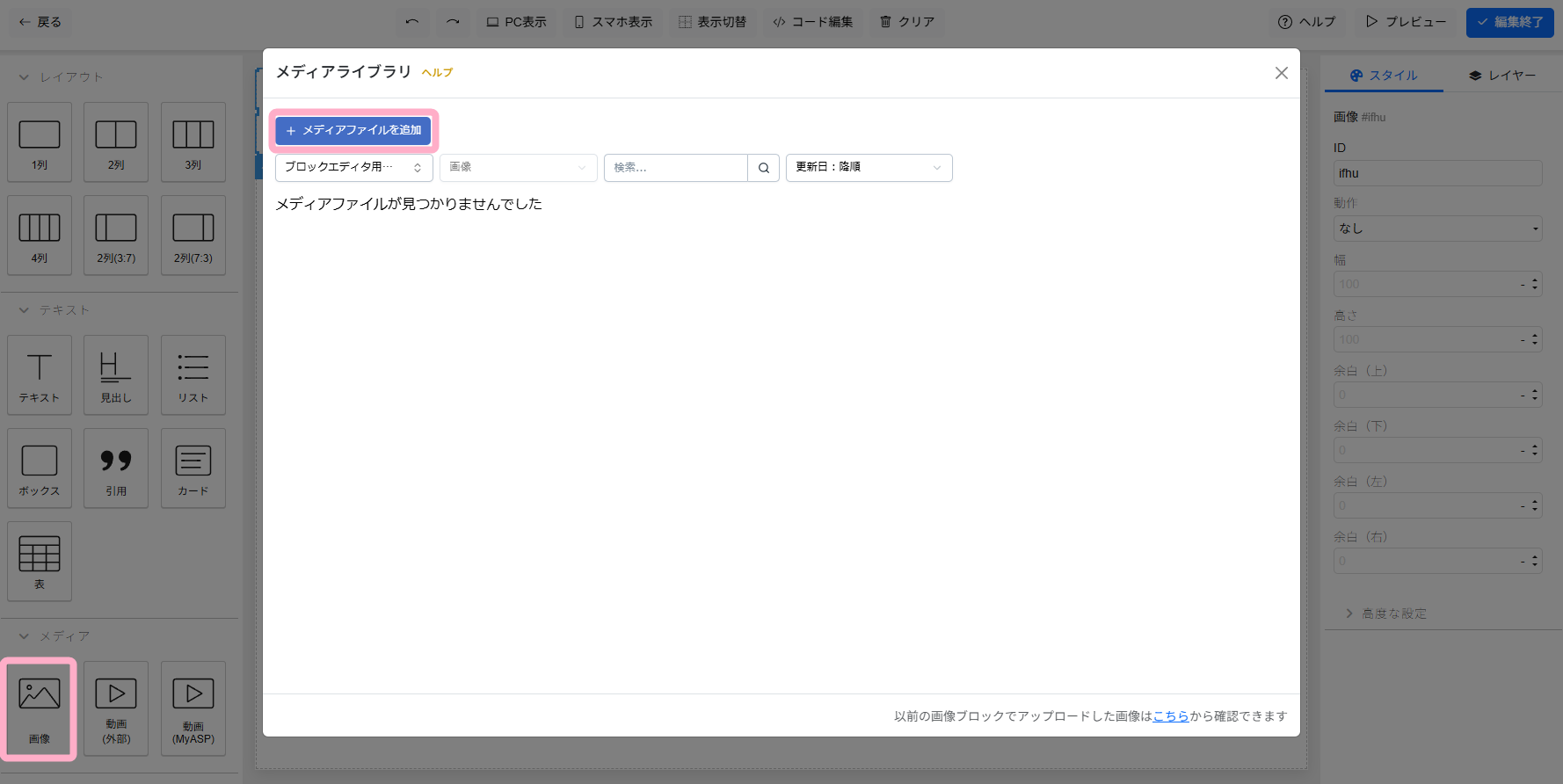
Task: Open the ブロックエディタ用 folder dropdown
Action: 353,168
